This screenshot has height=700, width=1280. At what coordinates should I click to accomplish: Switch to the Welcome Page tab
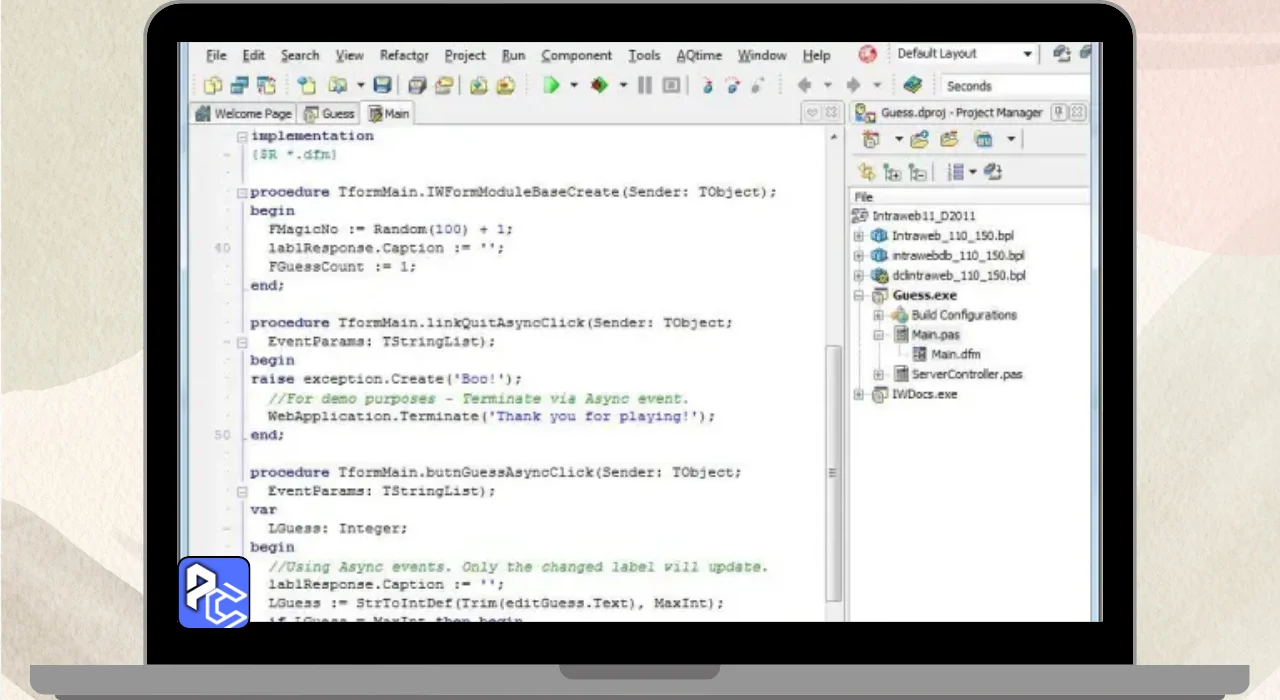pos(244,114)
